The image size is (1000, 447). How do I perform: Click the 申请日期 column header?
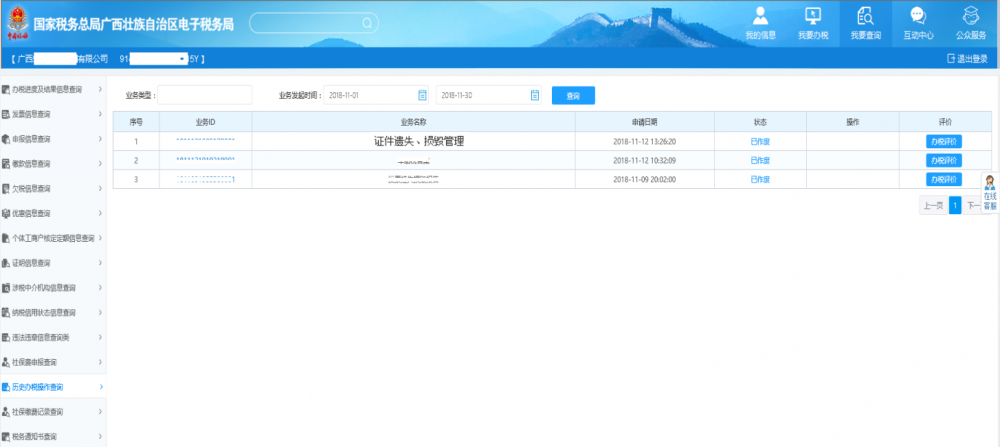click(644, 122)
